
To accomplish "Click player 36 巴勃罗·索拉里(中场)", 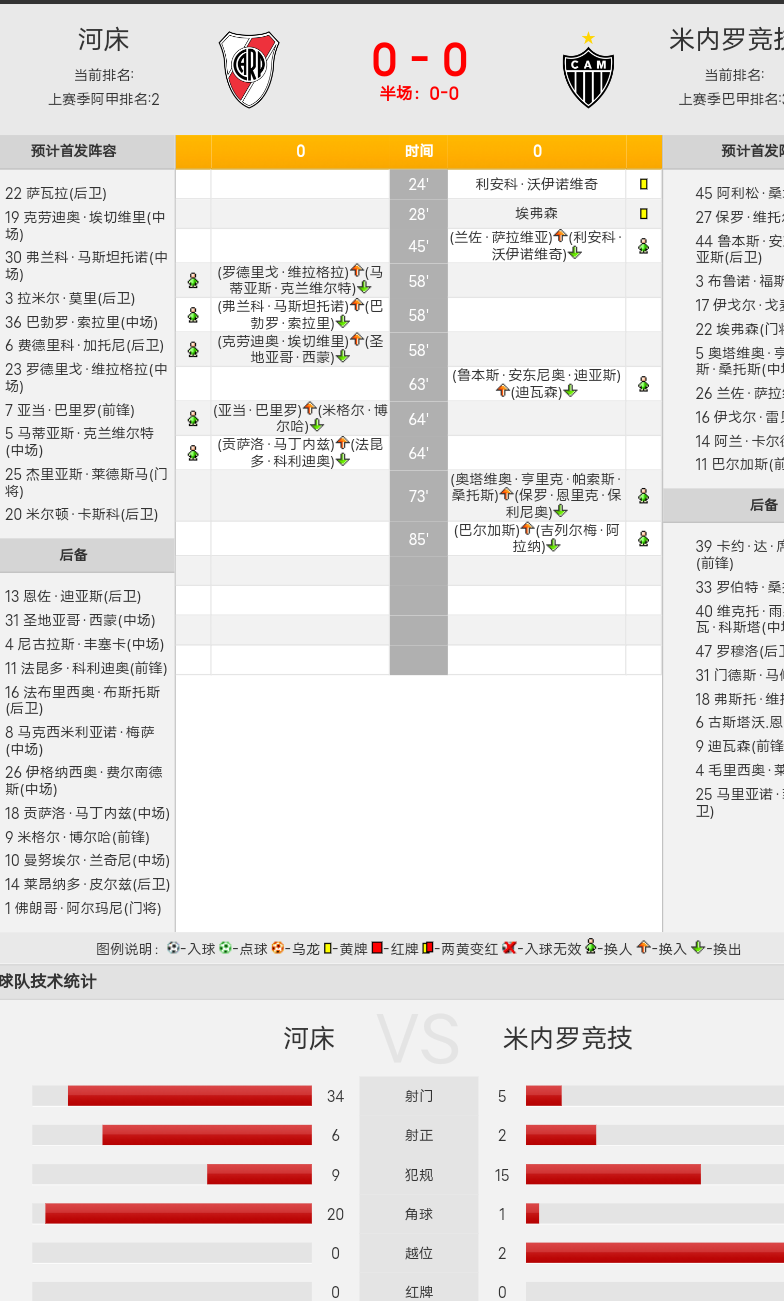I will [82, 322].
